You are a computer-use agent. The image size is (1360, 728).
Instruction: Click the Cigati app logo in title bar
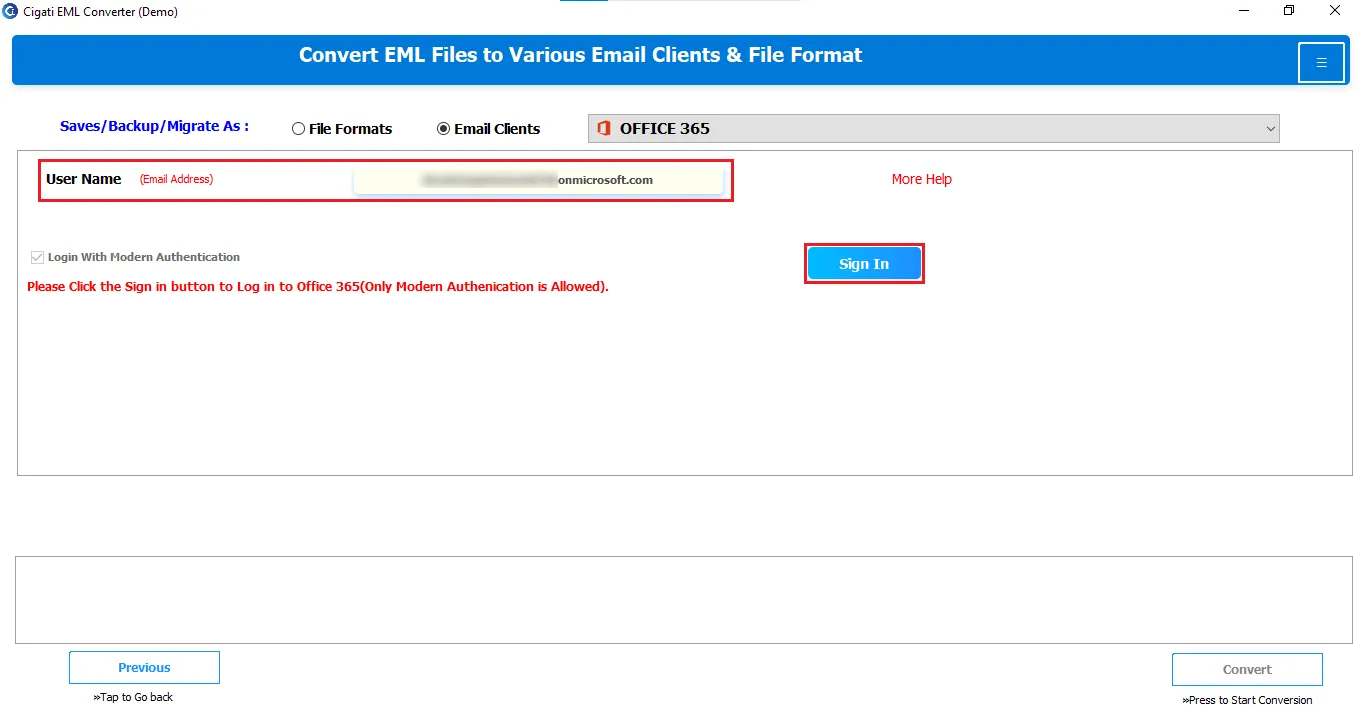(x=10, y=11)
